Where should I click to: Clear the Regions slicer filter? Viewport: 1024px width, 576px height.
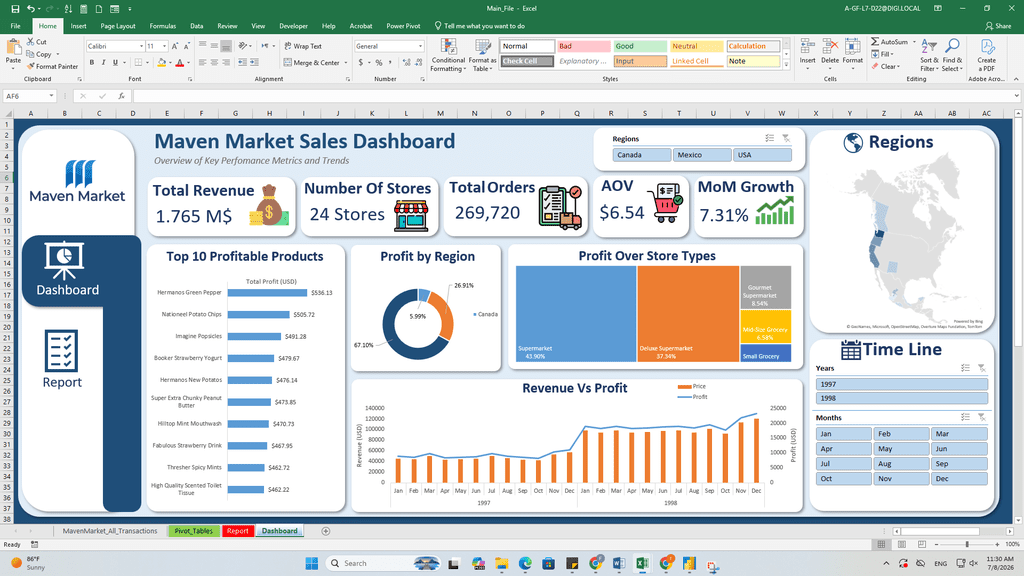pos(786,138)
